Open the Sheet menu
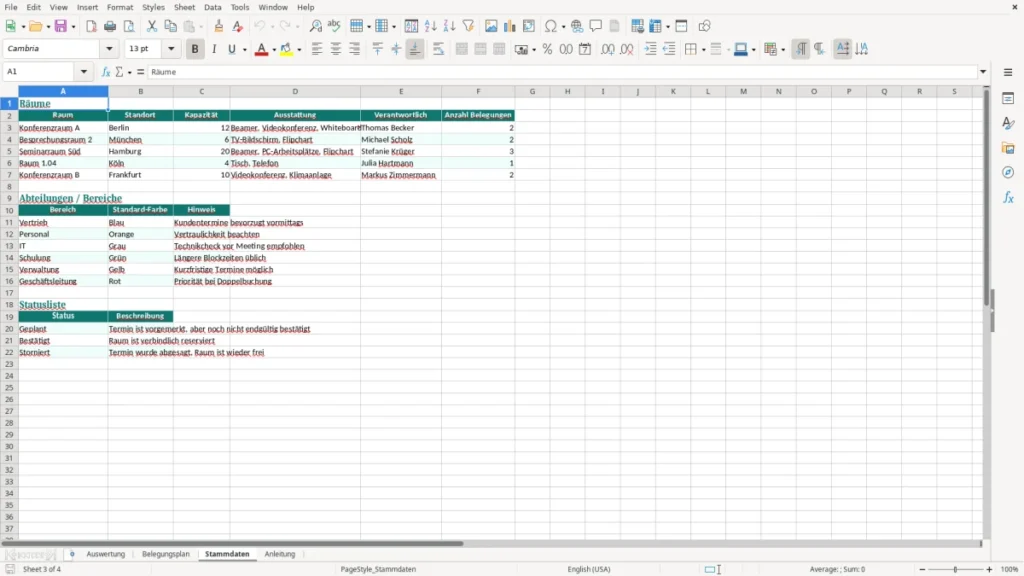 (x=184, y=7)
